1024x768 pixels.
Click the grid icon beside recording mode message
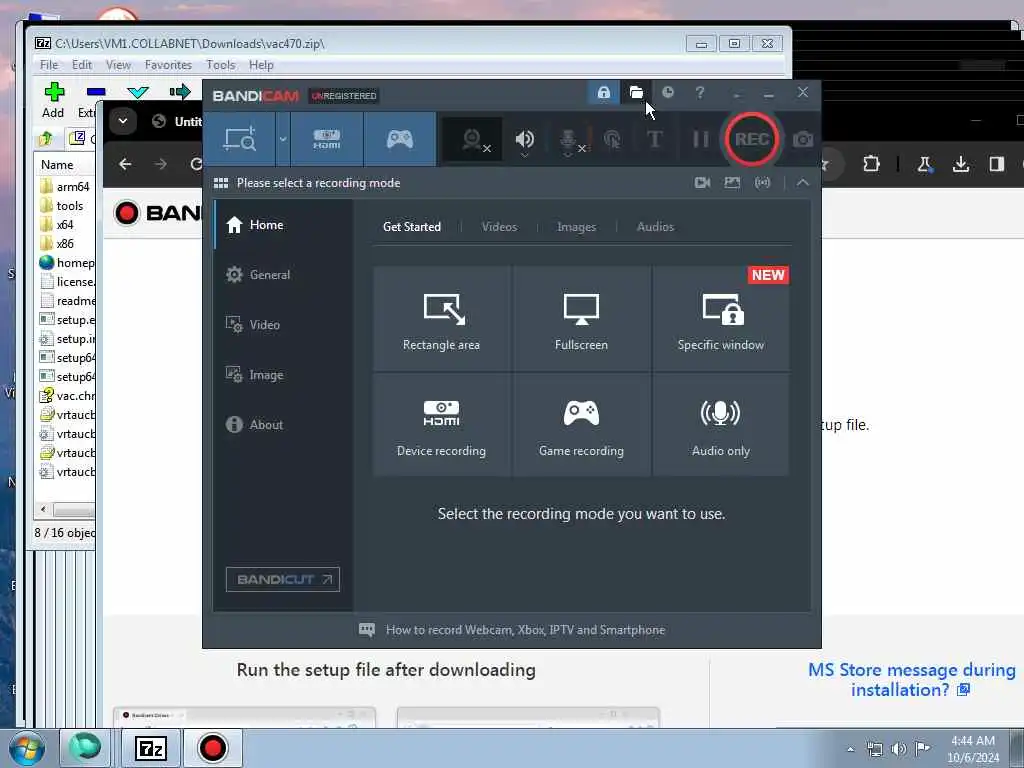(221, 183)
